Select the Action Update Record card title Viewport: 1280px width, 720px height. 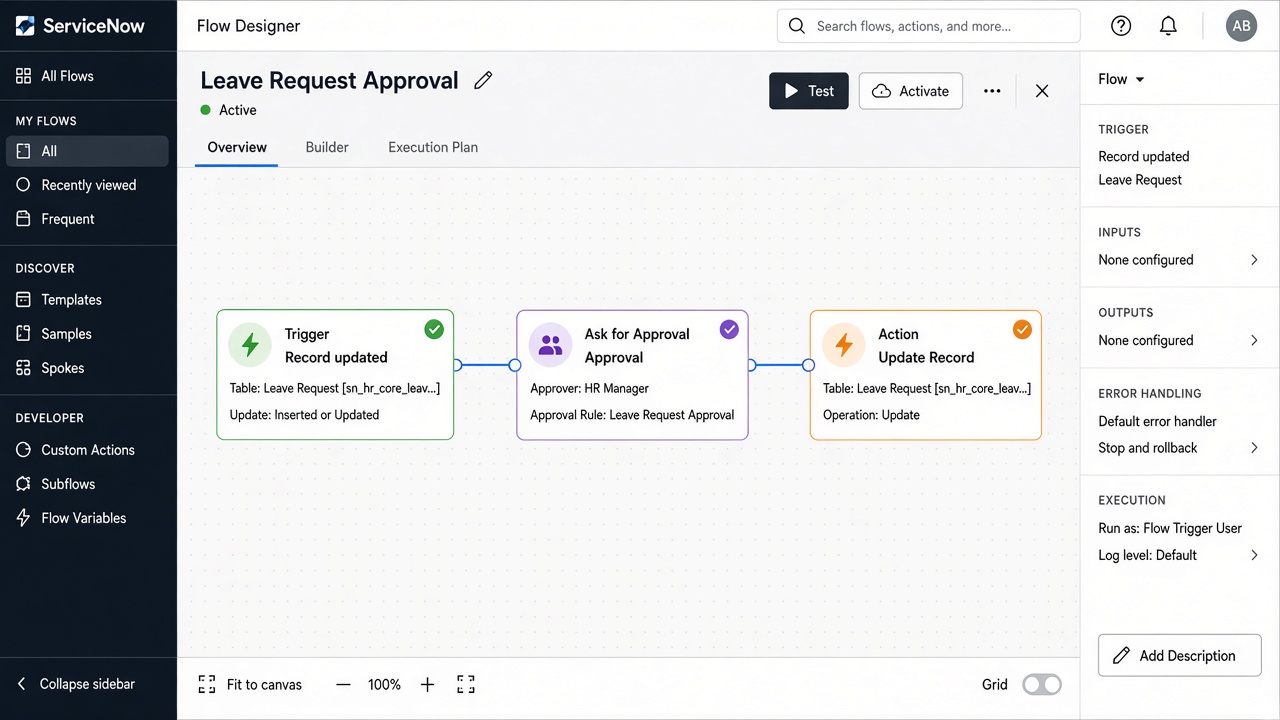point(926,346)
